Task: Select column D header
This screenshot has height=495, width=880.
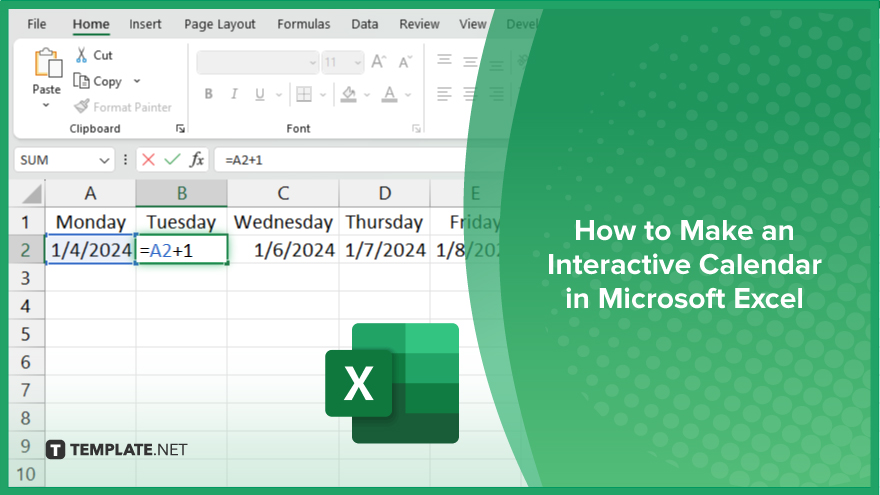Action: tap(384, 194)
